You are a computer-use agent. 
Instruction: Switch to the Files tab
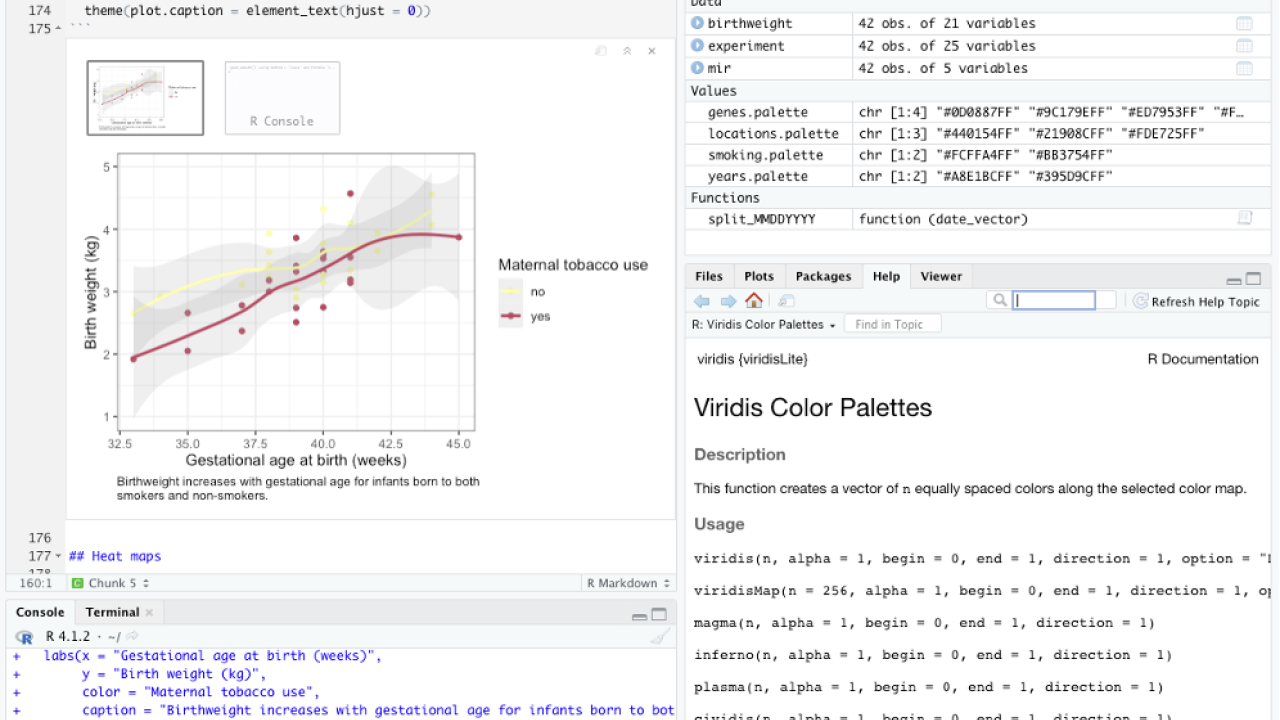coord(708,277)
